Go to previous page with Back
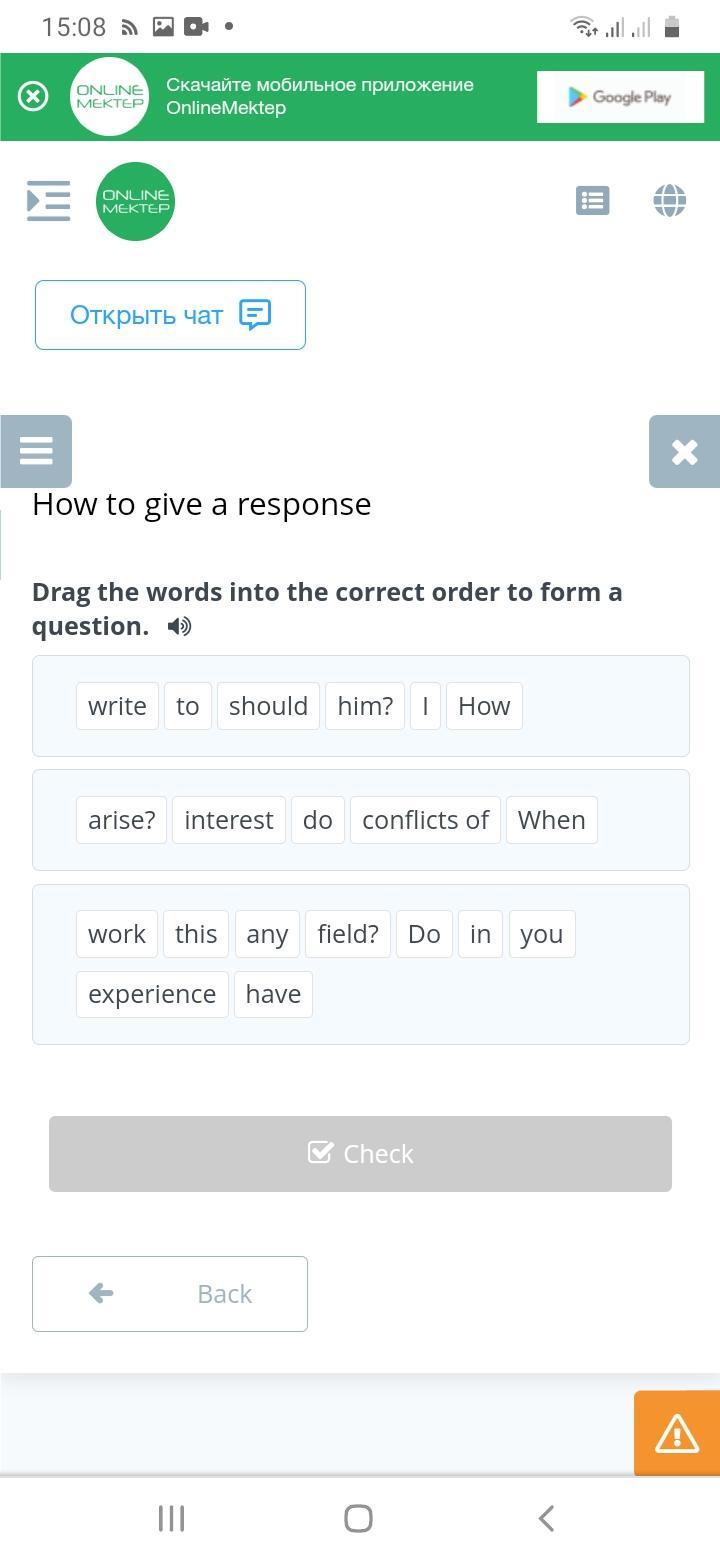 click(x=170, y=1294)
